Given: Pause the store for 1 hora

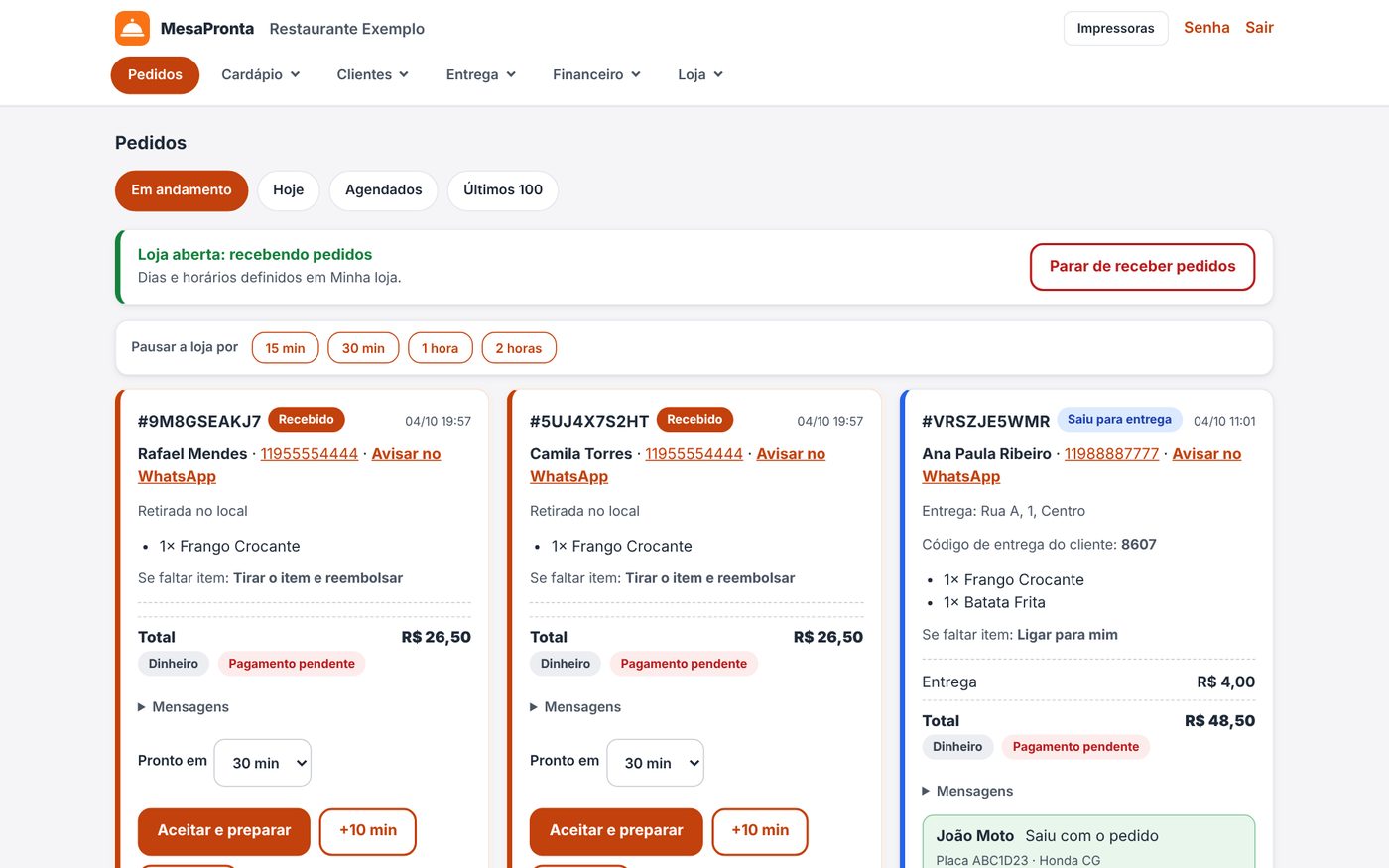Looking at the screenshot, I should (x=441, y=348).
